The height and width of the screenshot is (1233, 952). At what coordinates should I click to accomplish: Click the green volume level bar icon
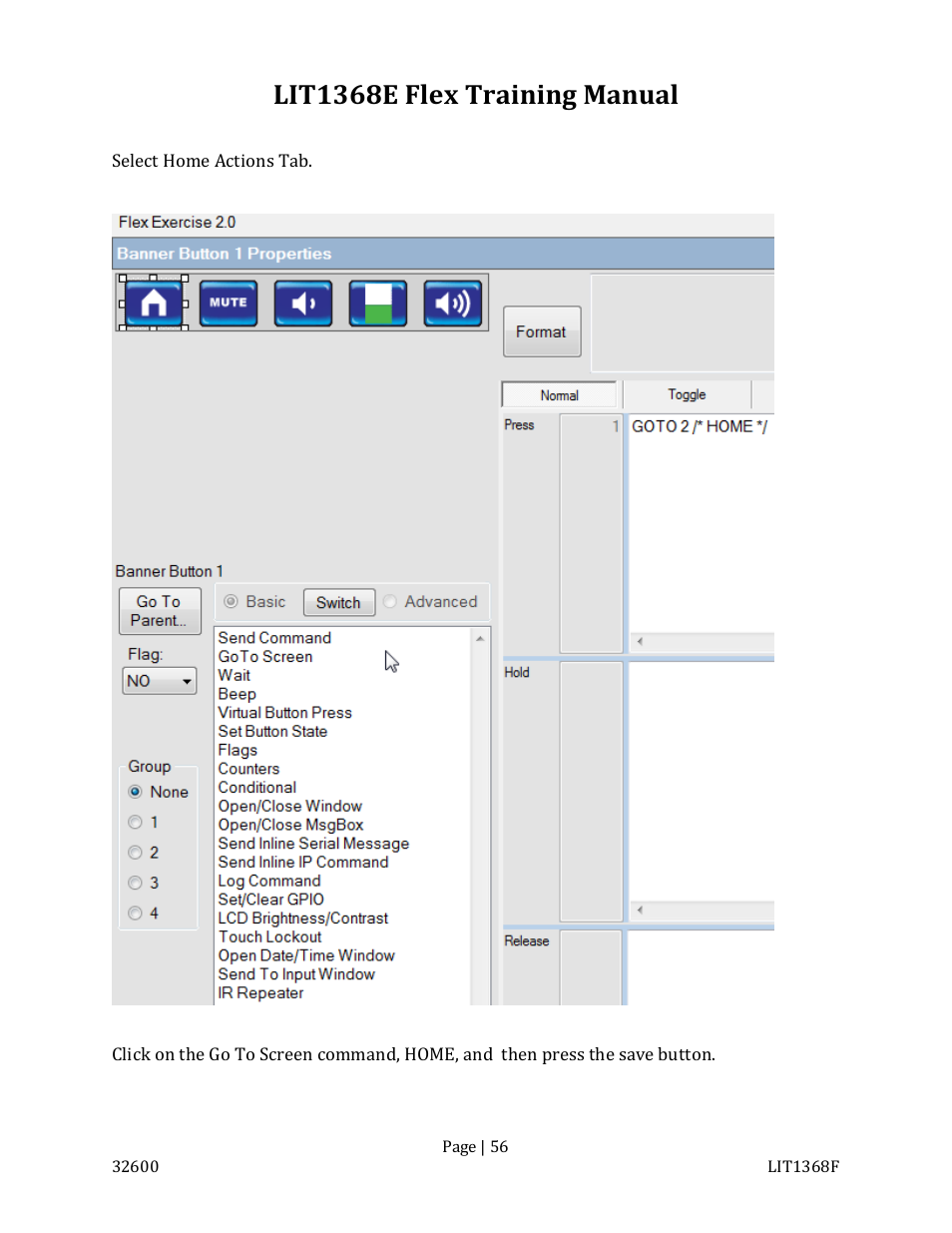click(x=378, y=303)
